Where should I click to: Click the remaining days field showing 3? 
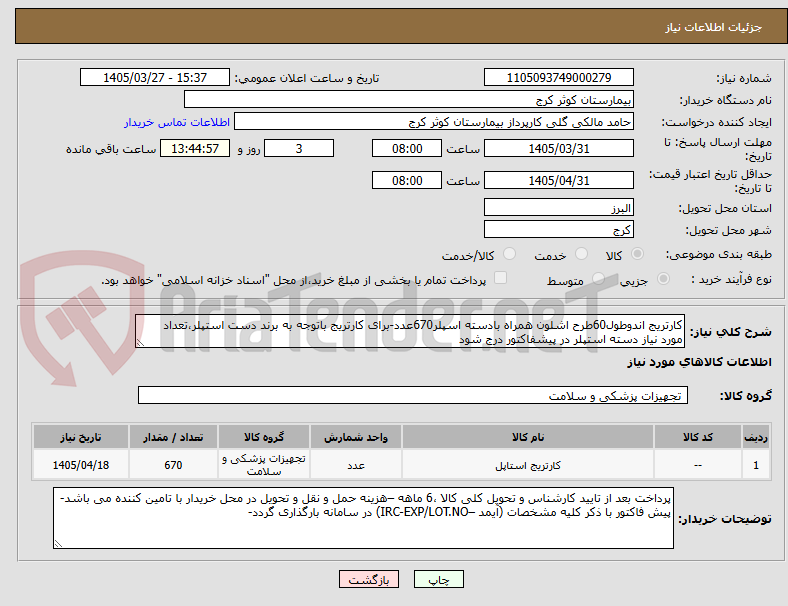click(x=299, y=149)
